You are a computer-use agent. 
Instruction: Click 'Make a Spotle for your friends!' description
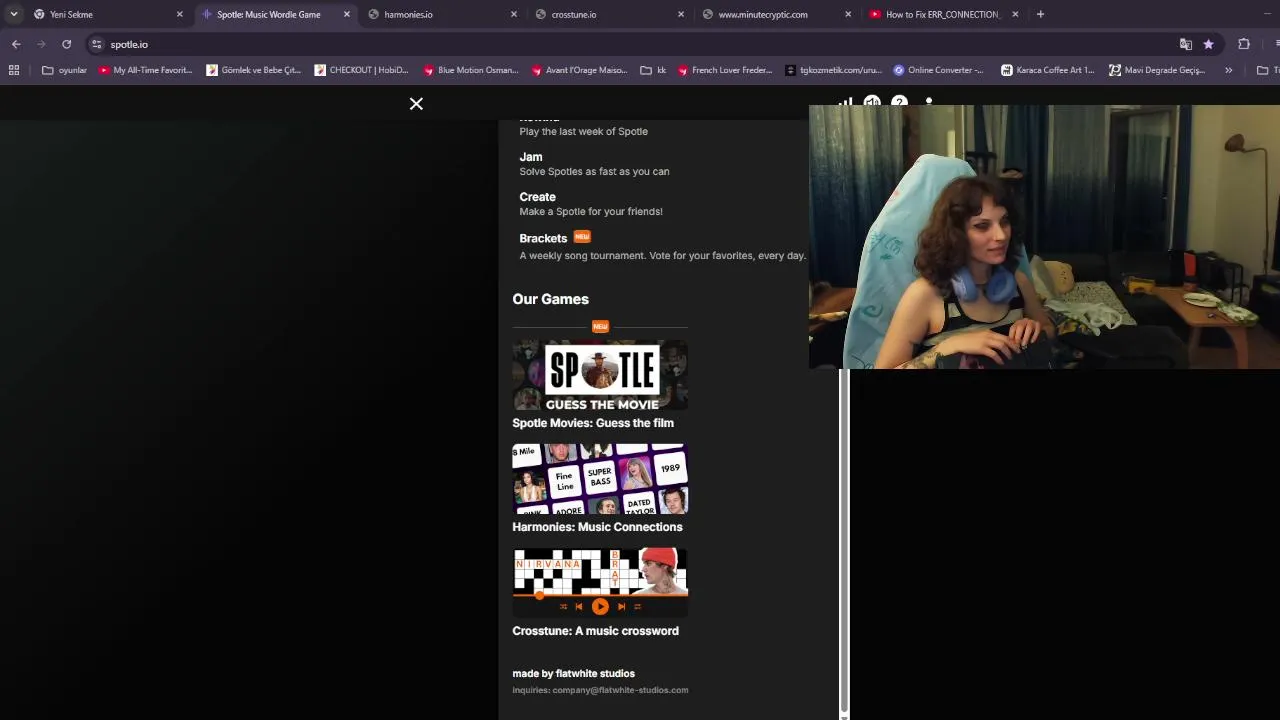(x=591, y=212)
